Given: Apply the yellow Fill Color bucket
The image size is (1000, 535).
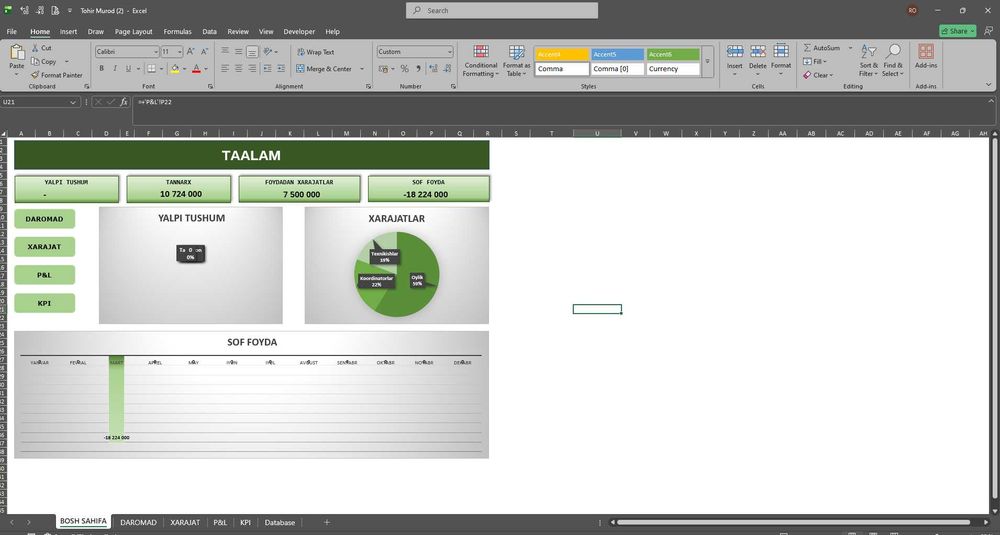Looking at the screenshot, I should 175,68.
